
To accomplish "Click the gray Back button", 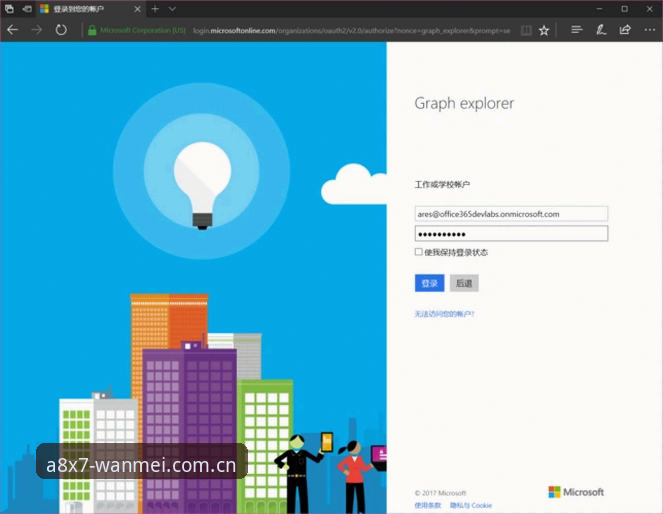I will pyautogui.click(x=464, y=283).
